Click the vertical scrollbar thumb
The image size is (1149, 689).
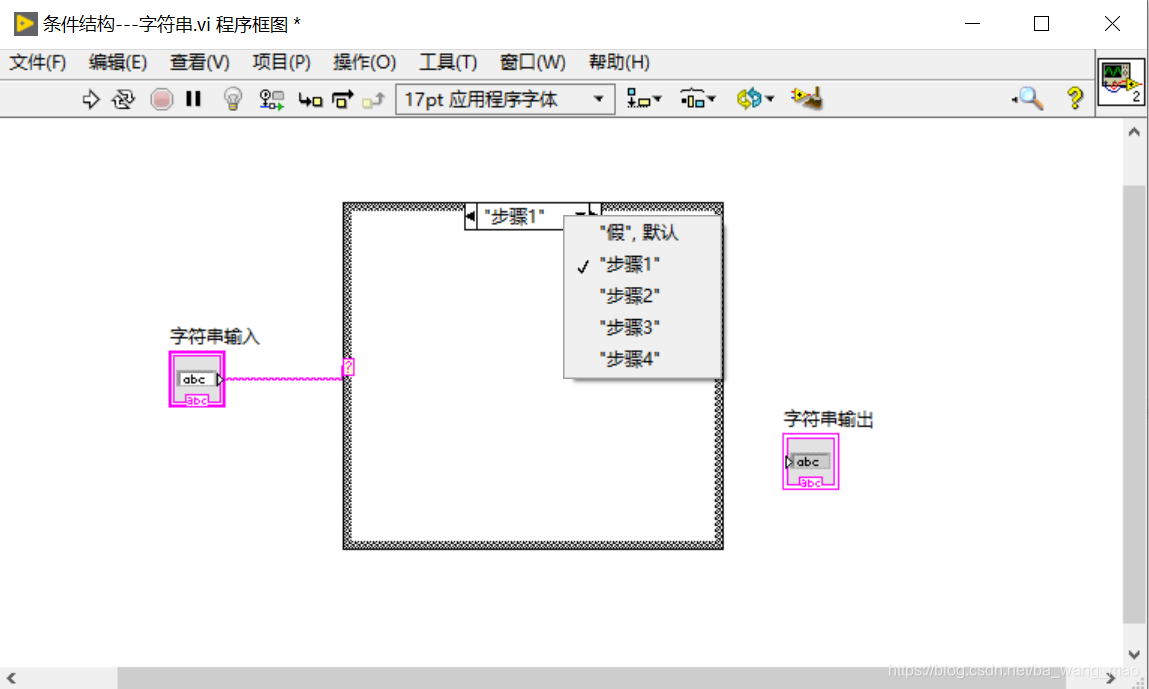(1134, 403)
